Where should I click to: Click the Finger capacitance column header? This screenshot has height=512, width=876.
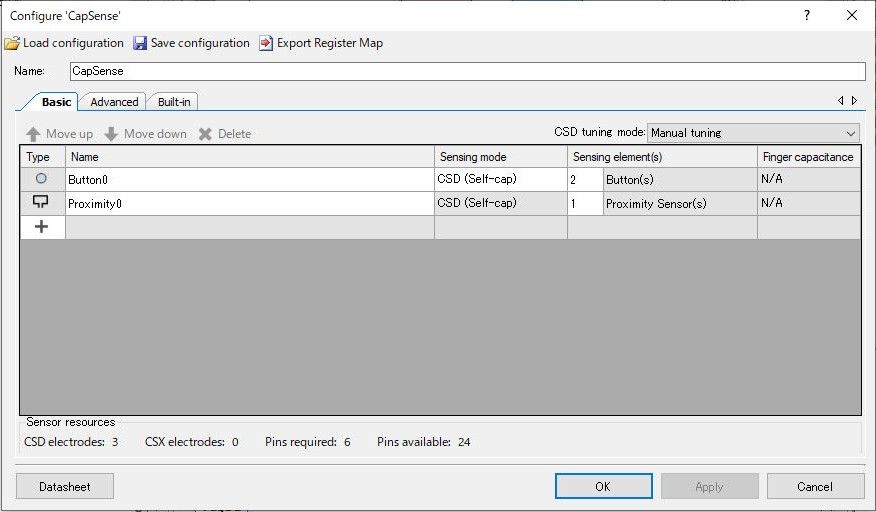[809, 157]
